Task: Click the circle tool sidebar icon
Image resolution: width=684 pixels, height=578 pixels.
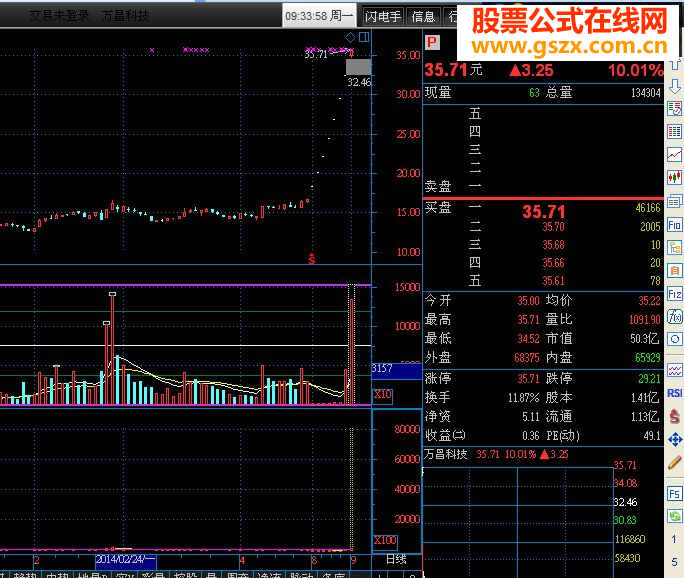Action: pos(675,339)
